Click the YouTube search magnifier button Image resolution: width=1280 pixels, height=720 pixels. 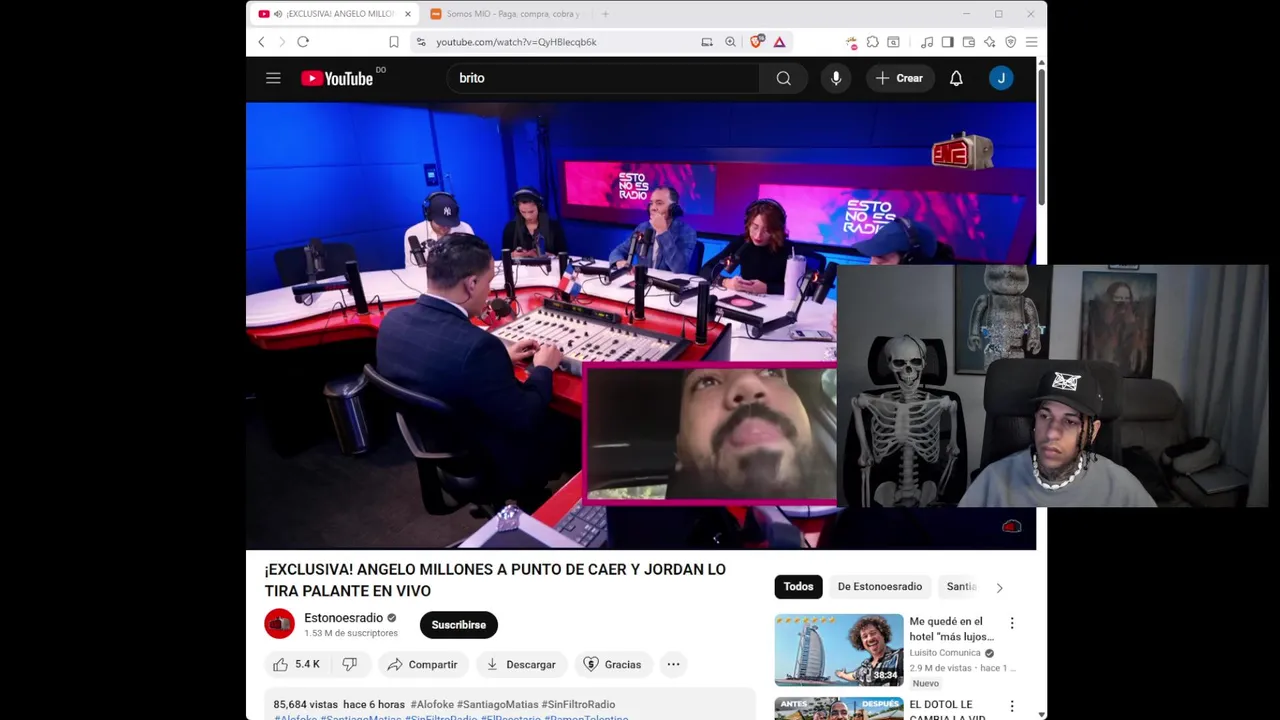(784, 78)
